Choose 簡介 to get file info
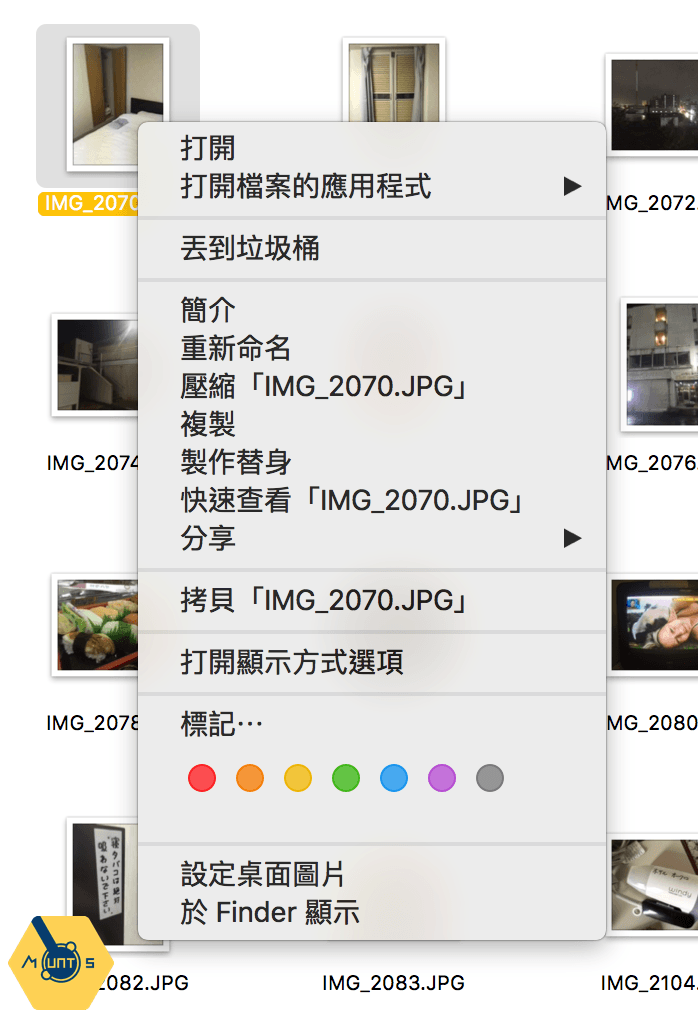Image resolution: width=698 pixels, height=1028 pixels. pos(372,310)
